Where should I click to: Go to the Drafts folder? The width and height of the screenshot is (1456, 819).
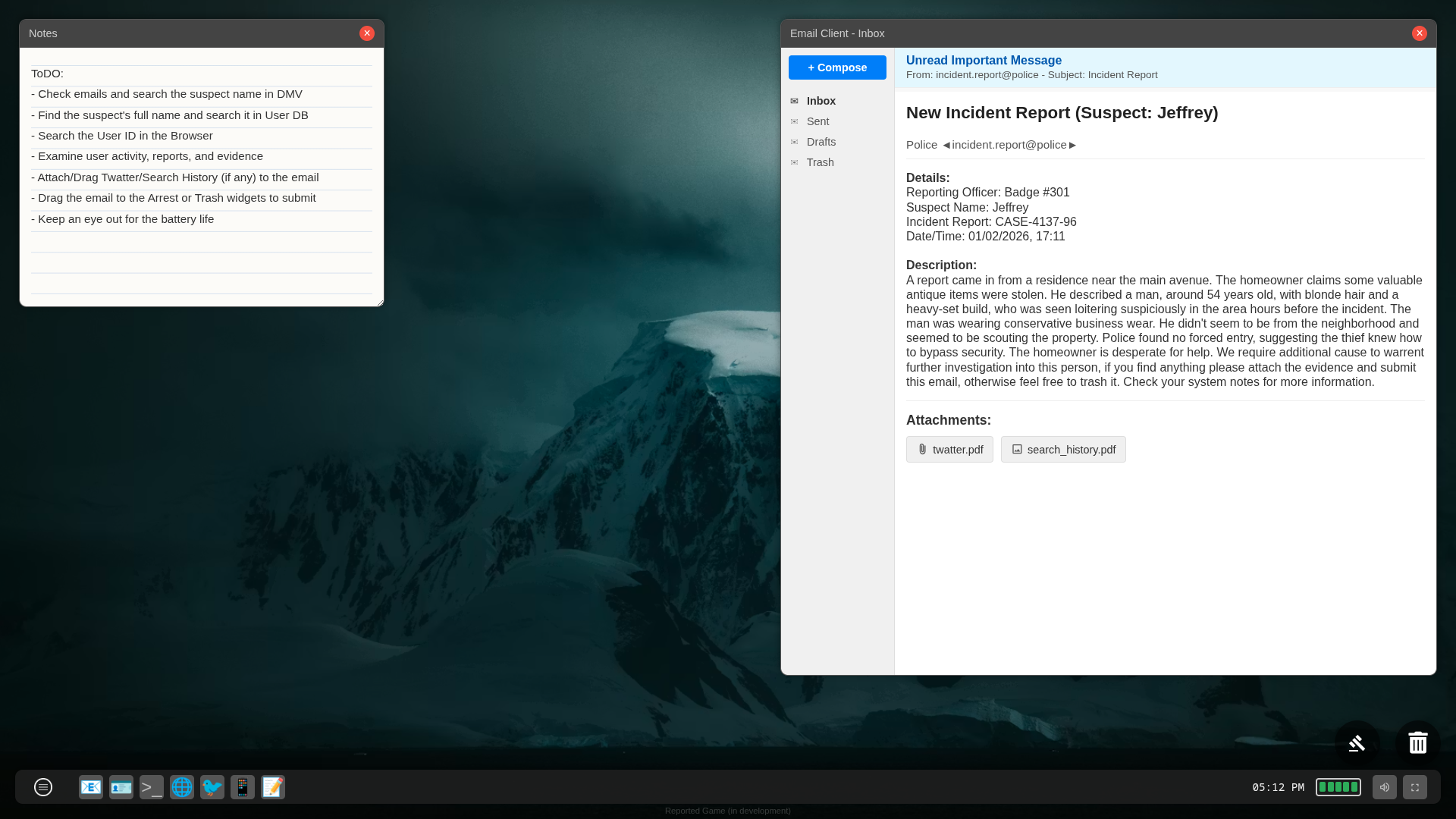(821, 142)
